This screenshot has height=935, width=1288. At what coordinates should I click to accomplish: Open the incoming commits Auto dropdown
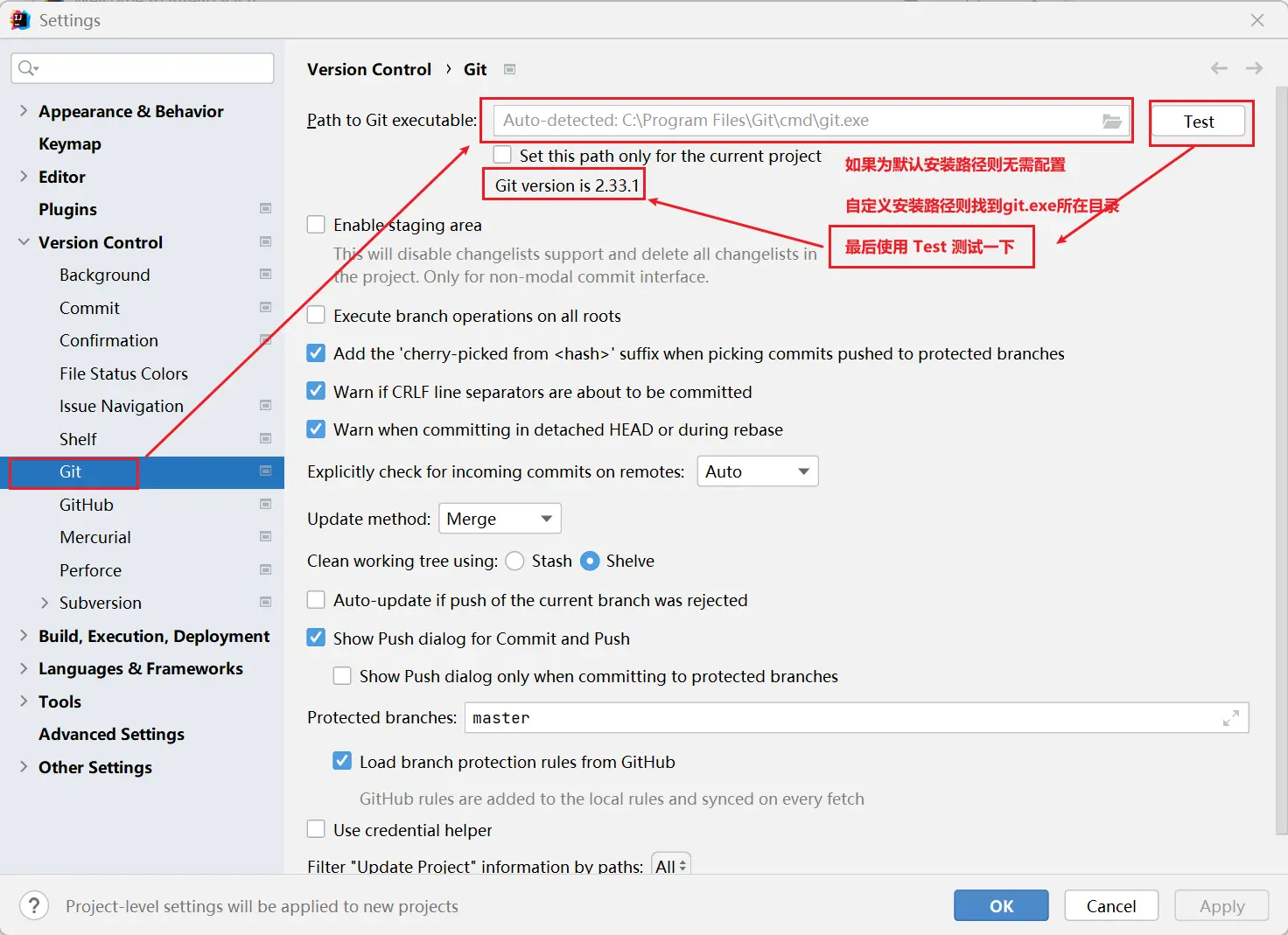(758, 471)
